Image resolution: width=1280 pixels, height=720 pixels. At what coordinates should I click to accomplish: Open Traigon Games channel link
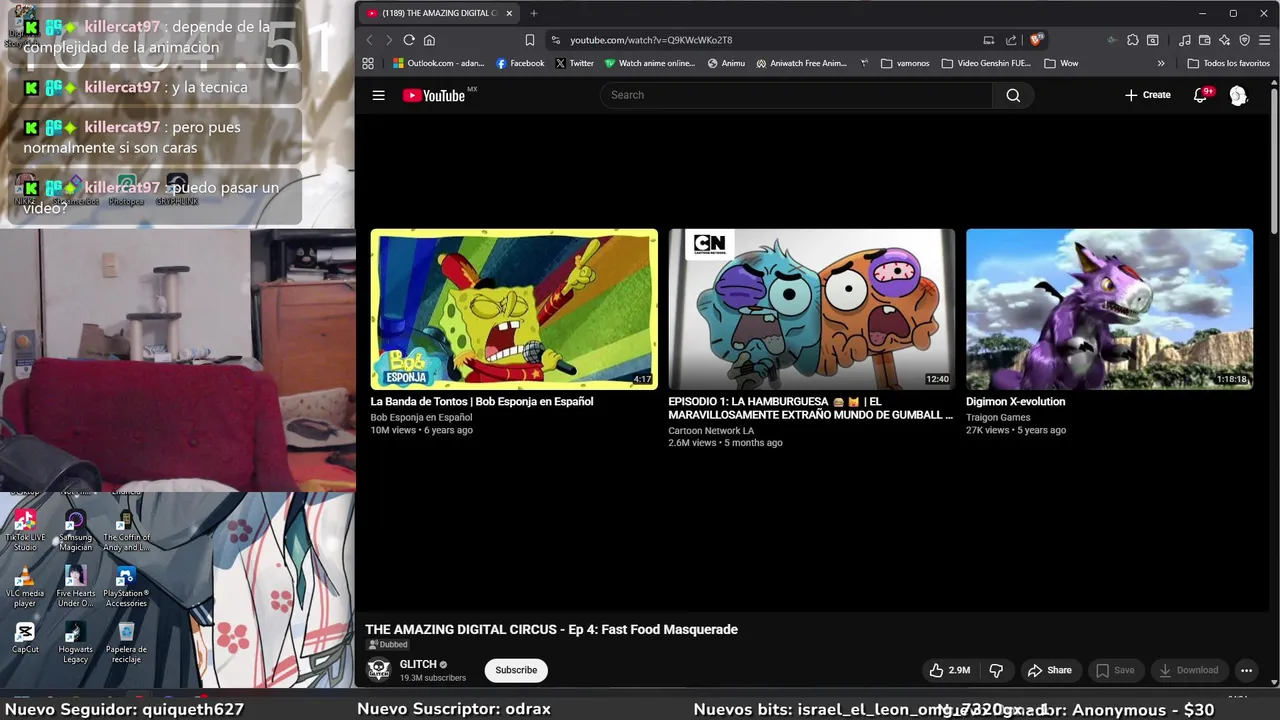(x=998, y=418)
